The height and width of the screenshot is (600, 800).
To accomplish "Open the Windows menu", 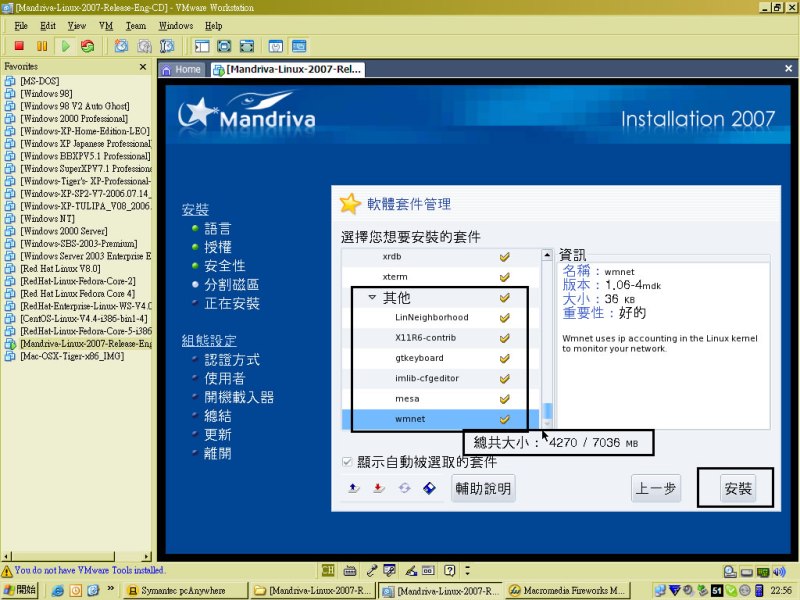I will [176, 26].
